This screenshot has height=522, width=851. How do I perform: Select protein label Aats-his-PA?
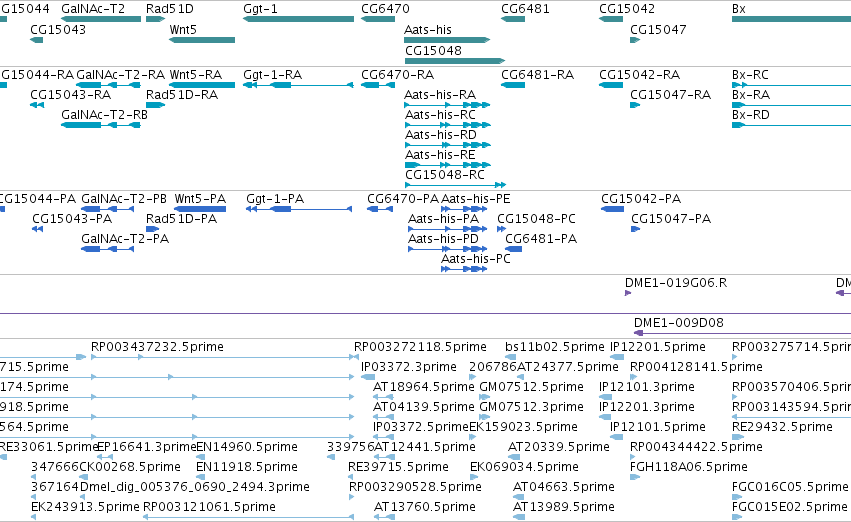click(443, 219)
